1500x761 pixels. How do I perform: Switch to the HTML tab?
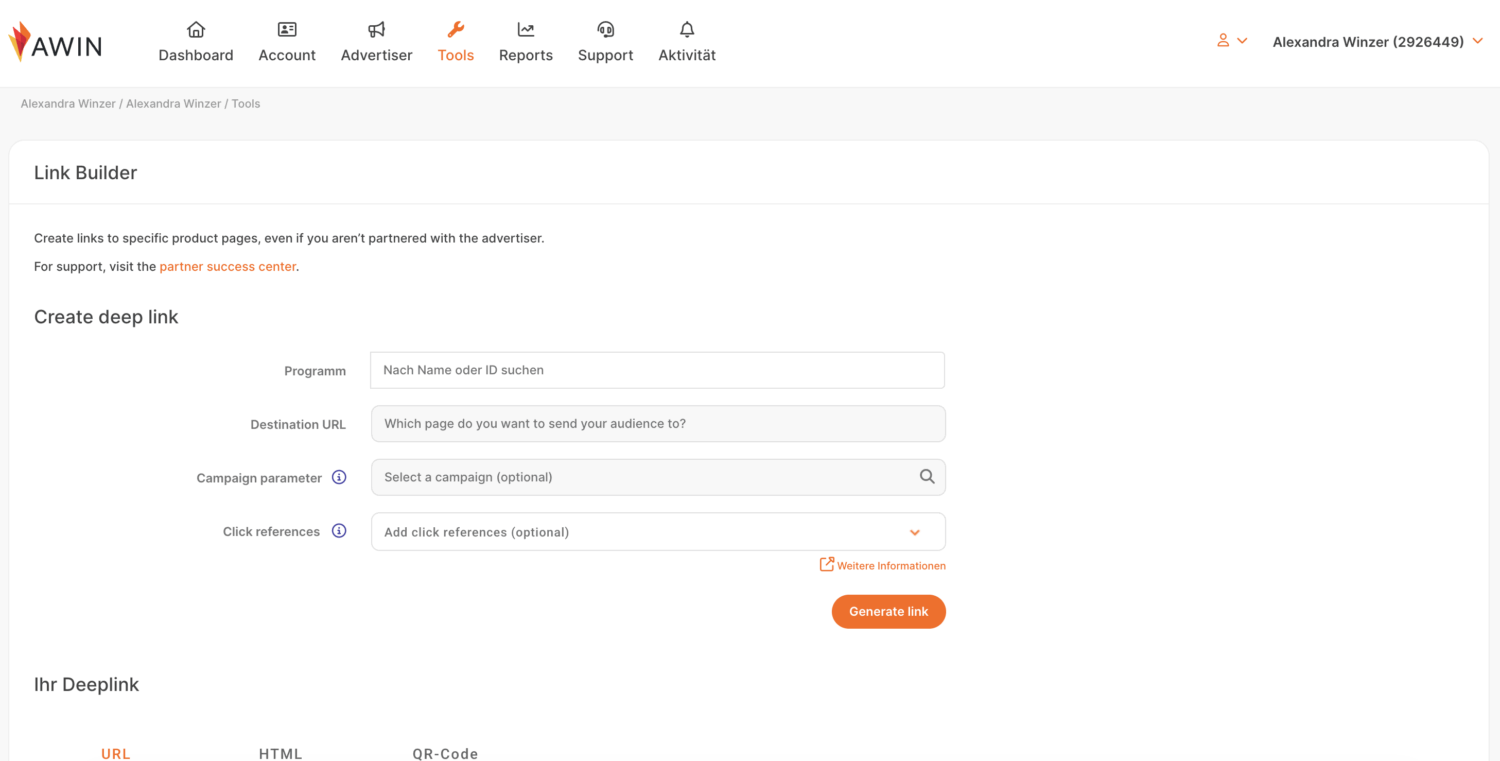click(281, 753)
